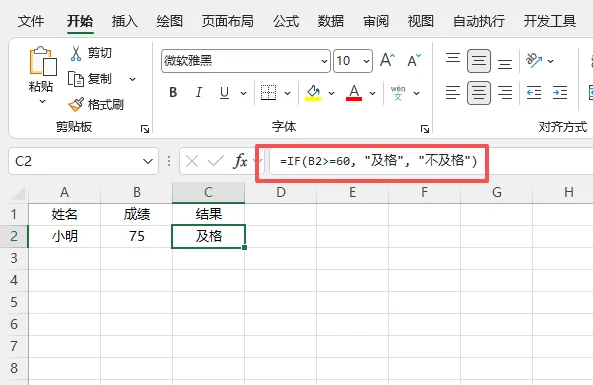The height and width of the screenshot is (385, 593).
Task: Align text right
Action: (505, 93)
